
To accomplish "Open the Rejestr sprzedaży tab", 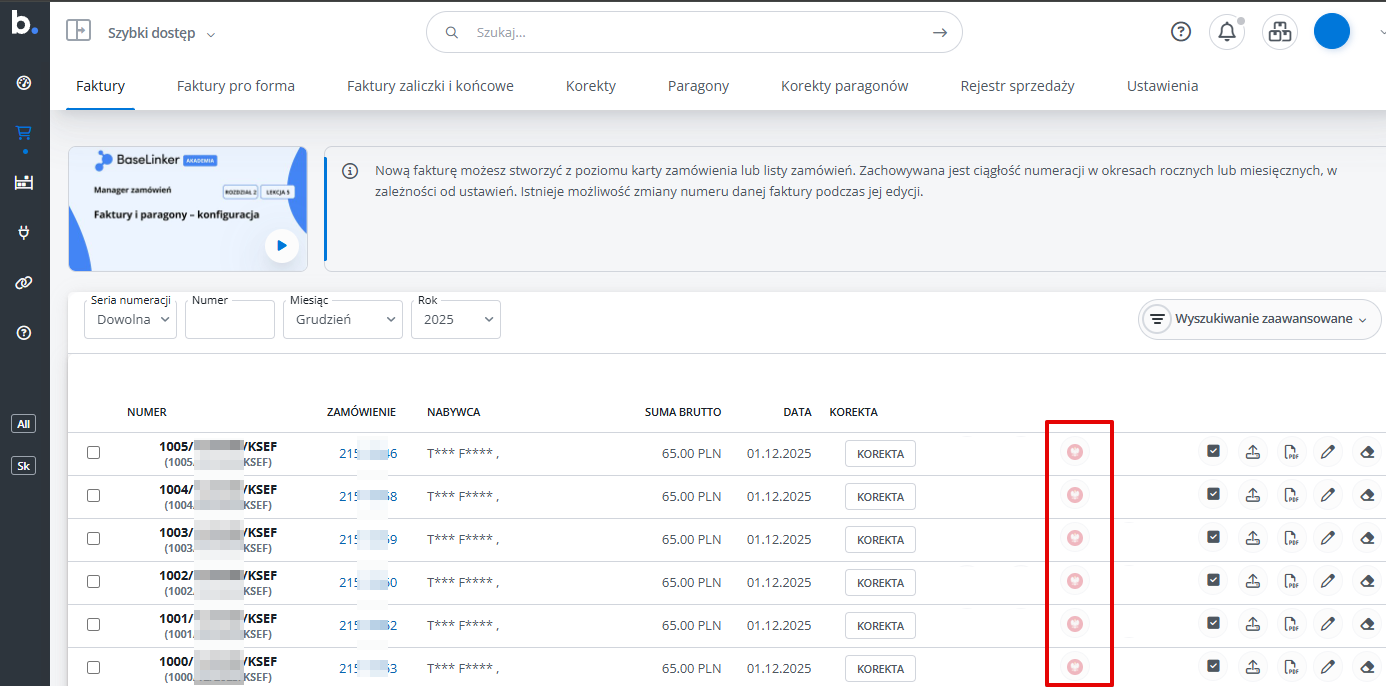I will [x=1017, y=86].
